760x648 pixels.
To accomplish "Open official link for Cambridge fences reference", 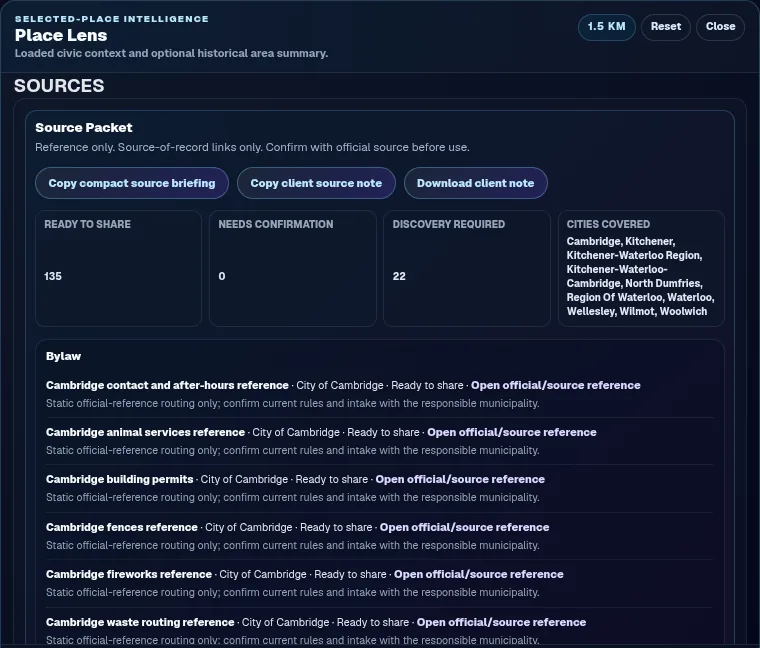I will (x=464, y=527).
